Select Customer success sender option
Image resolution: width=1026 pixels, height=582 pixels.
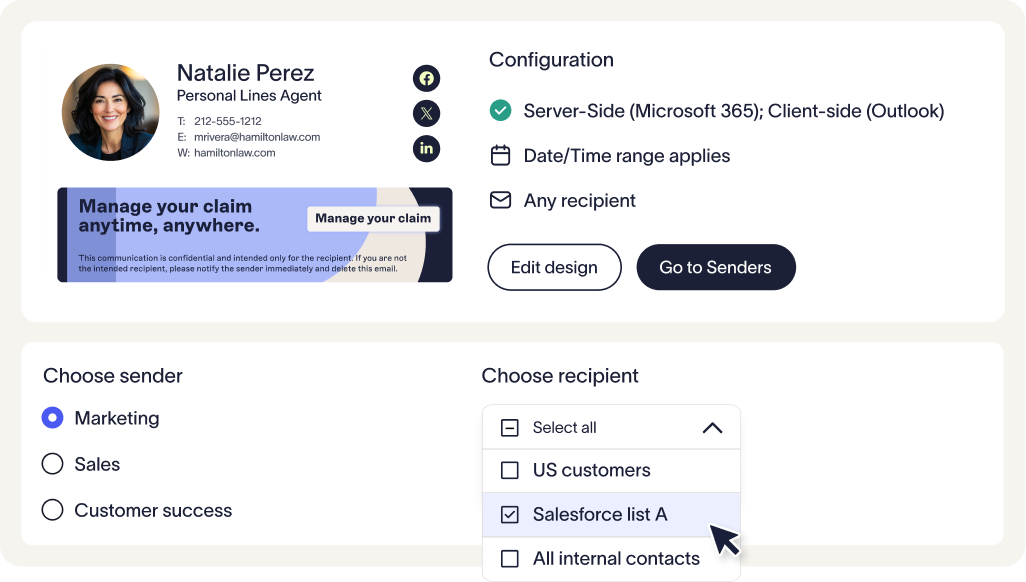(x=52, y=509)
